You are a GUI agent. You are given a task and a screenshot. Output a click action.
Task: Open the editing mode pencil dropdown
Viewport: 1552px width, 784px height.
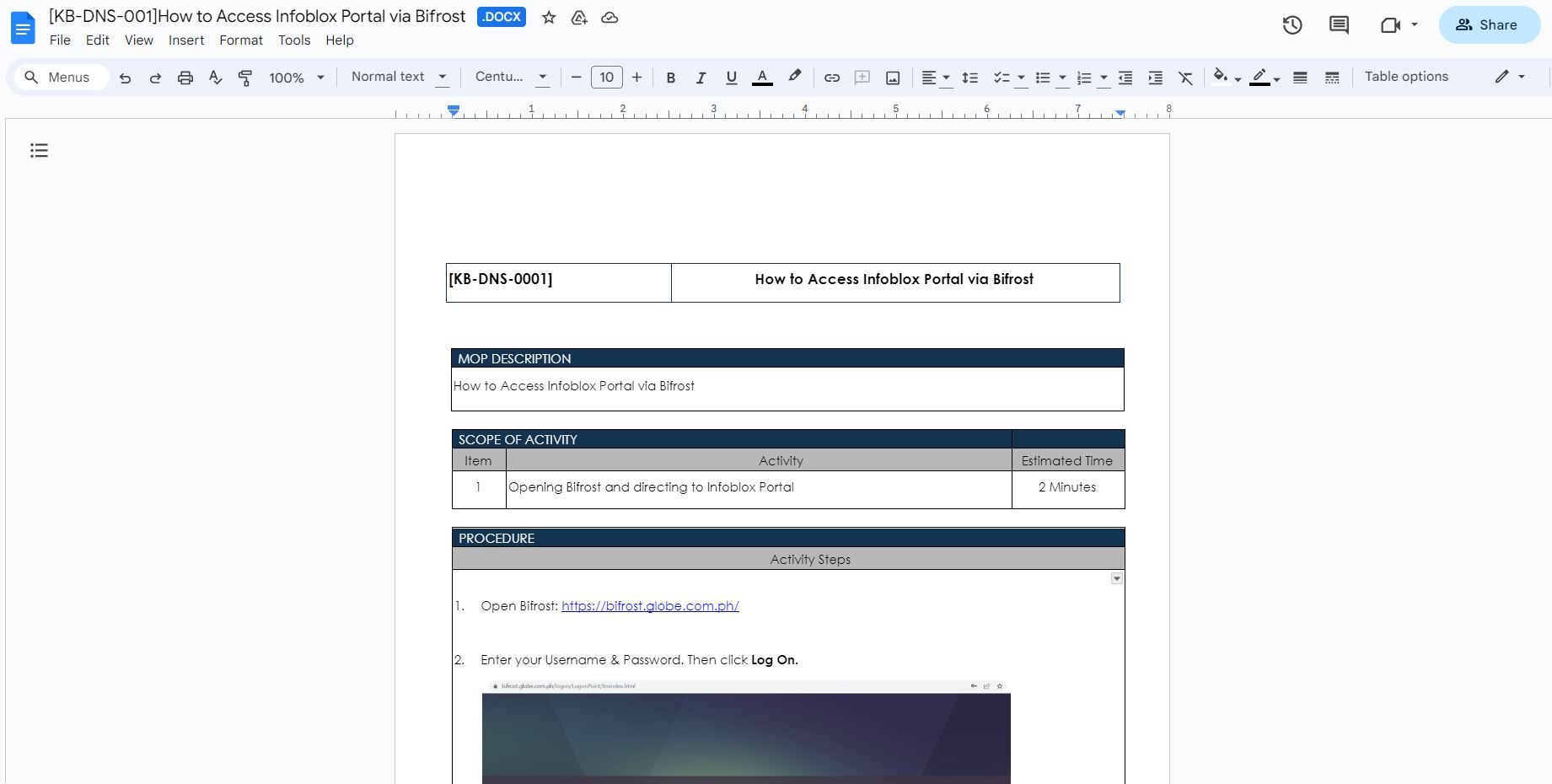tap(1510, 77)
